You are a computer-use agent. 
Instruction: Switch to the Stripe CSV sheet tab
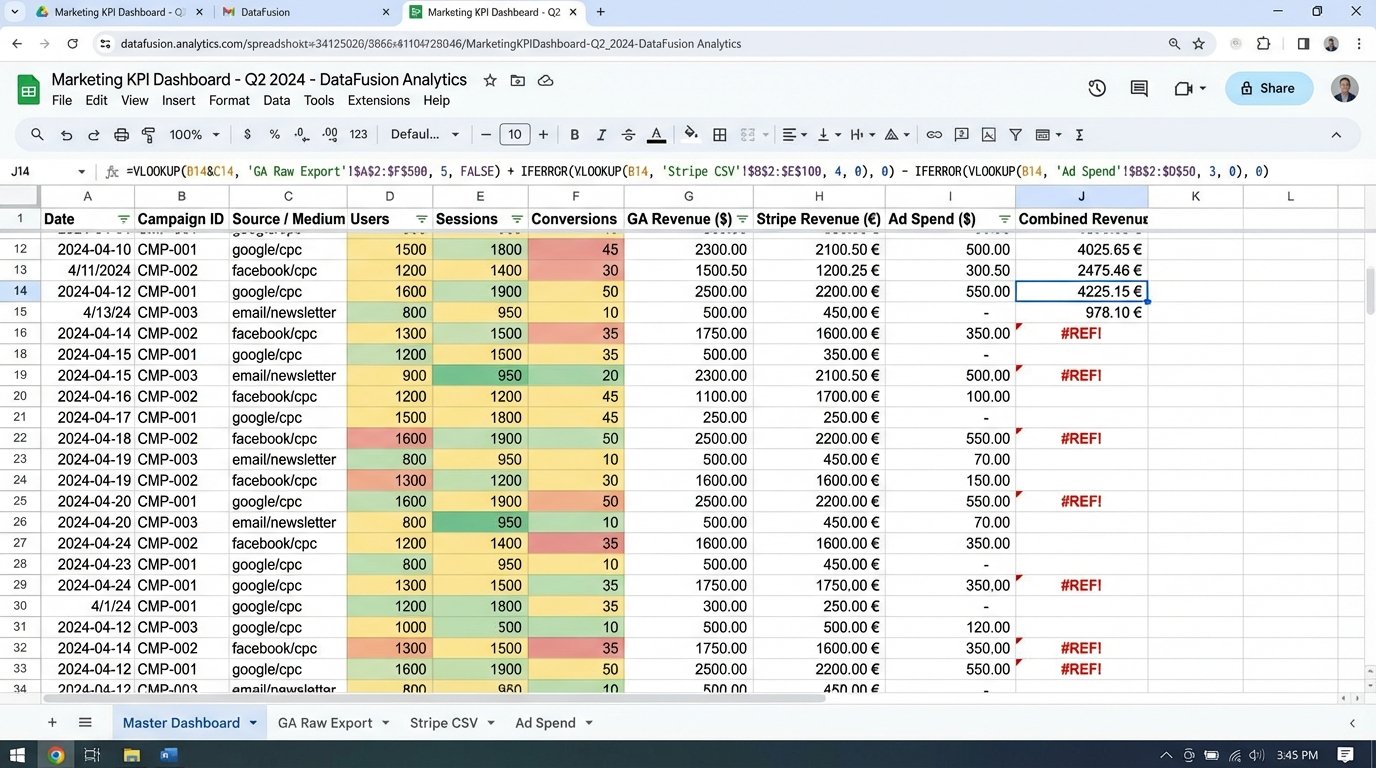[x=443, y=722]
